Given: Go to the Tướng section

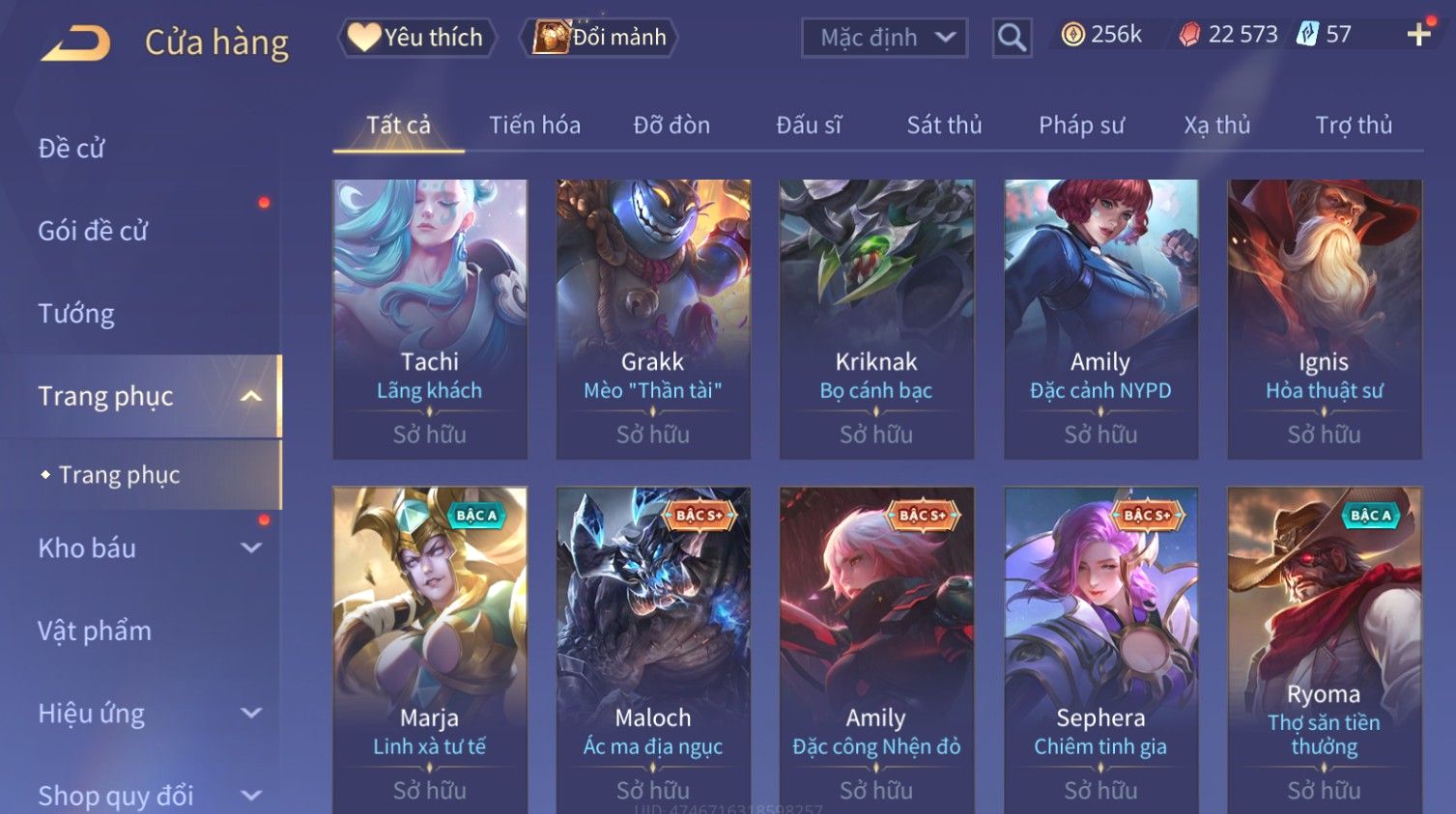Looking at the screenshot, I should point(76,313).
